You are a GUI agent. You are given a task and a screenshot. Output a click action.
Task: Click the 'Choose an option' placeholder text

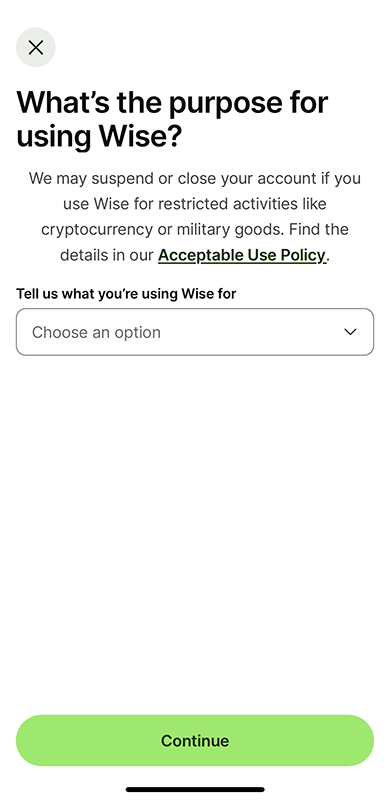96,332
